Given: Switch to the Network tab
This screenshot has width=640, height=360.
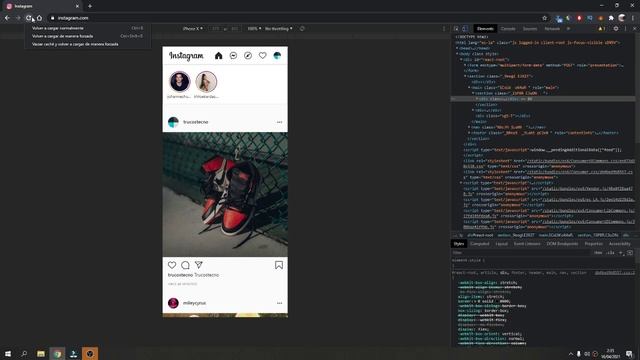Looking at the screenshot, I should (552, 29).
